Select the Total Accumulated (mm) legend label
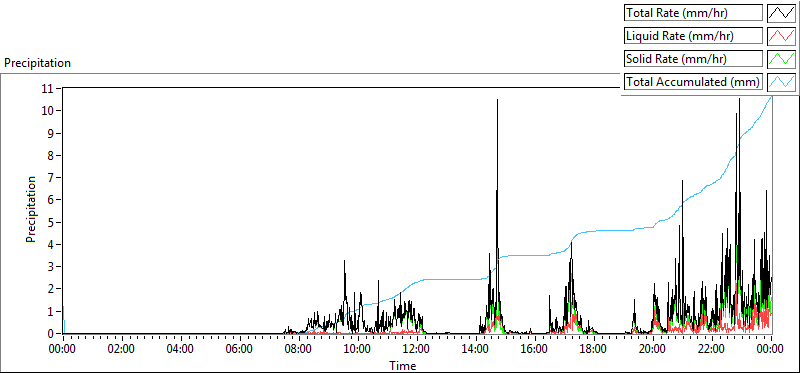 pos(693,81)
